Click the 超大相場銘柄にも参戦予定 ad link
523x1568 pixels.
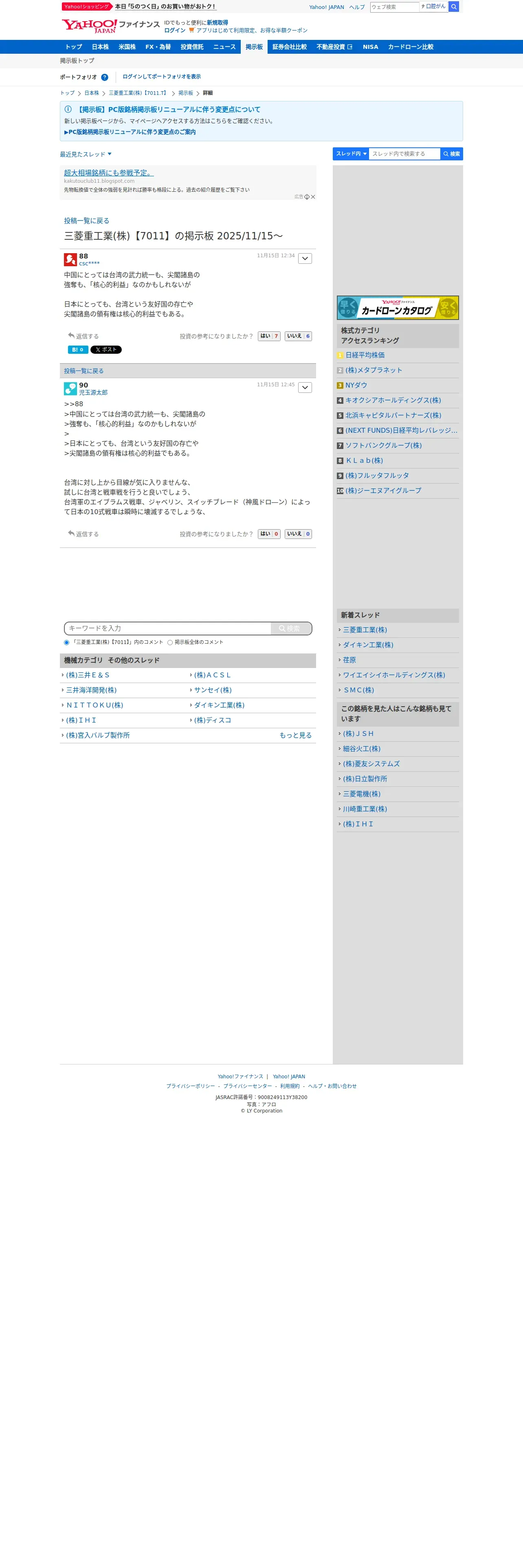(109, 173)
